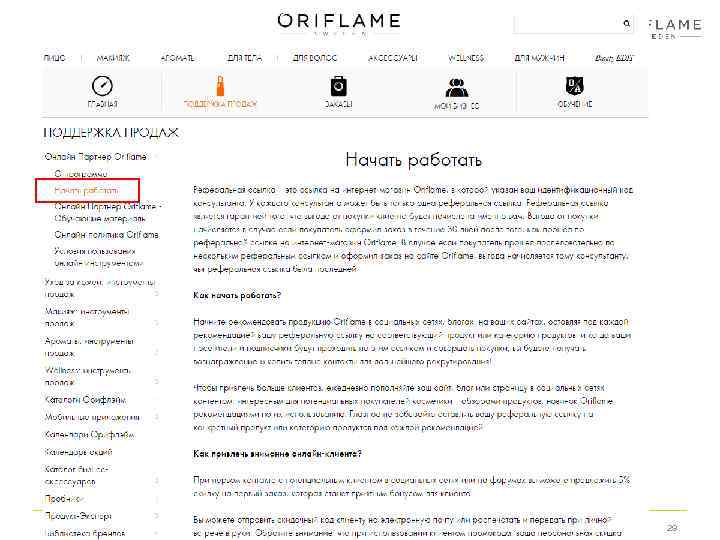
Task: Click the Моя сеть people icon
Action: click(456, 87)
